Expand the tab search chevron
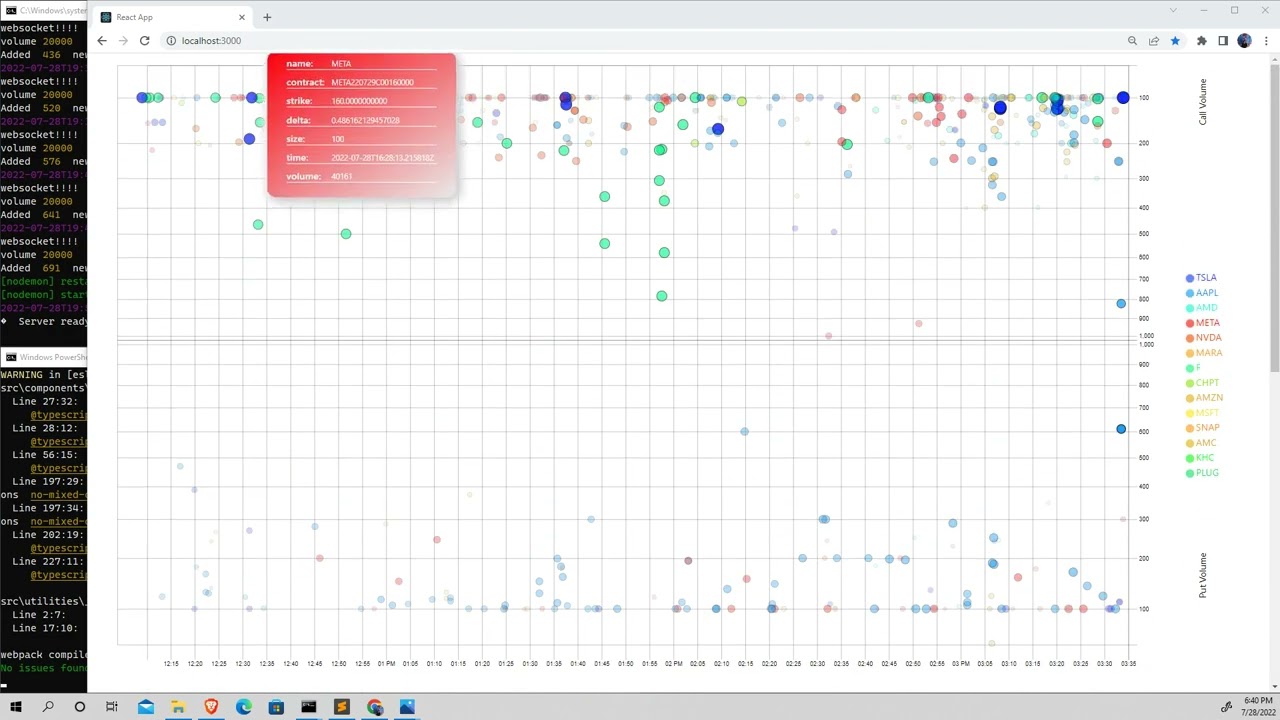 pyautogui.click(x=1173, y=10)
